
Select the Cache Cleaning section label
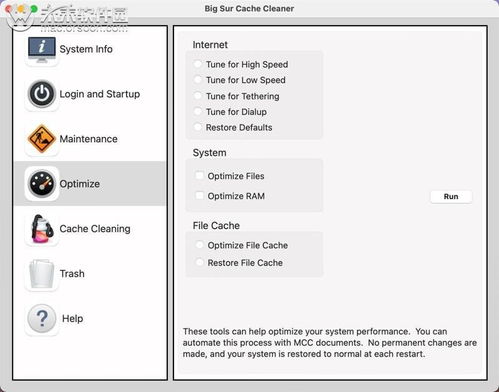click(x=95, y=229)
